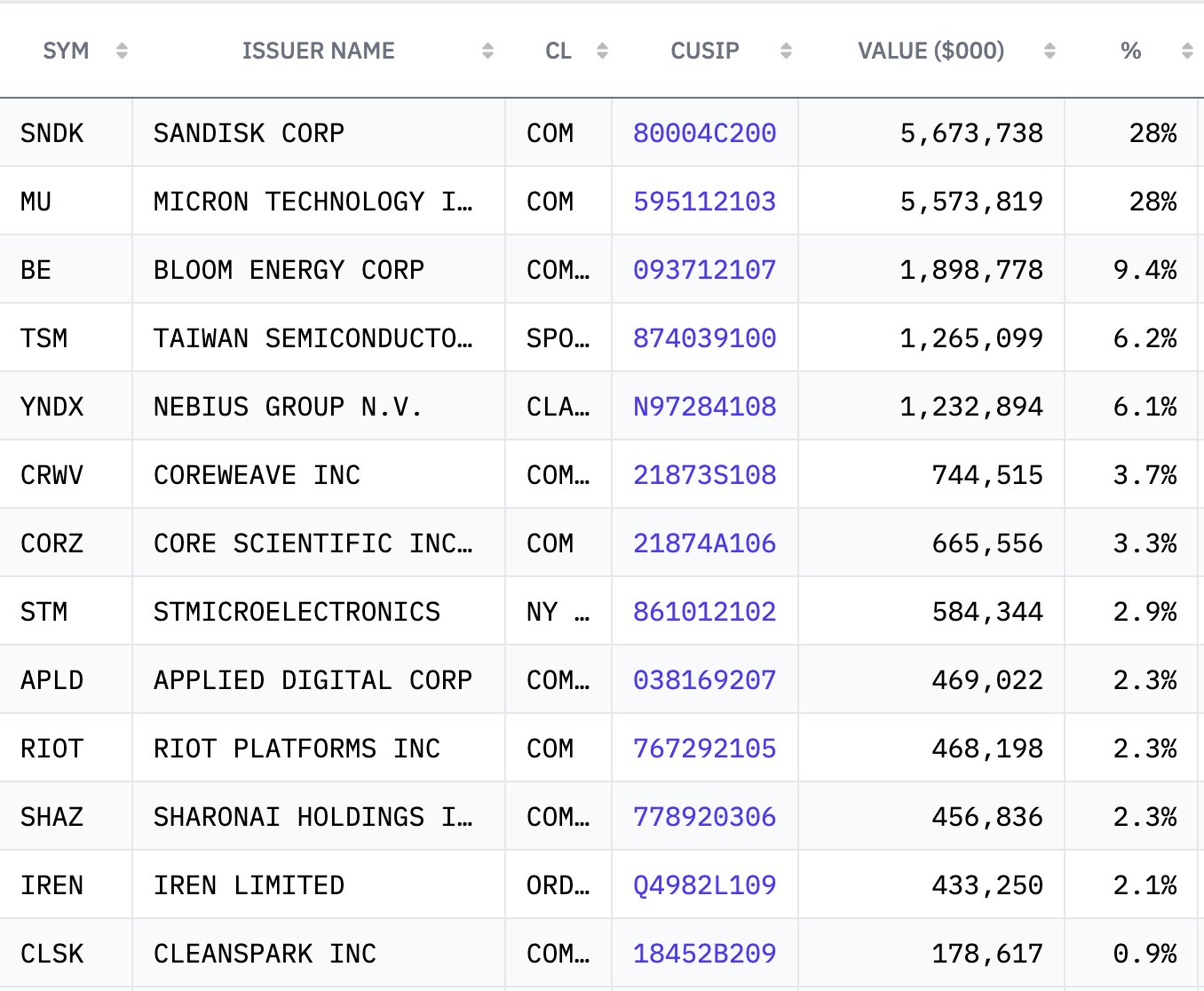Viewport: 1204px width, 991px height.
Task: Sort the table by the SYM column icon
Action: 123,52
